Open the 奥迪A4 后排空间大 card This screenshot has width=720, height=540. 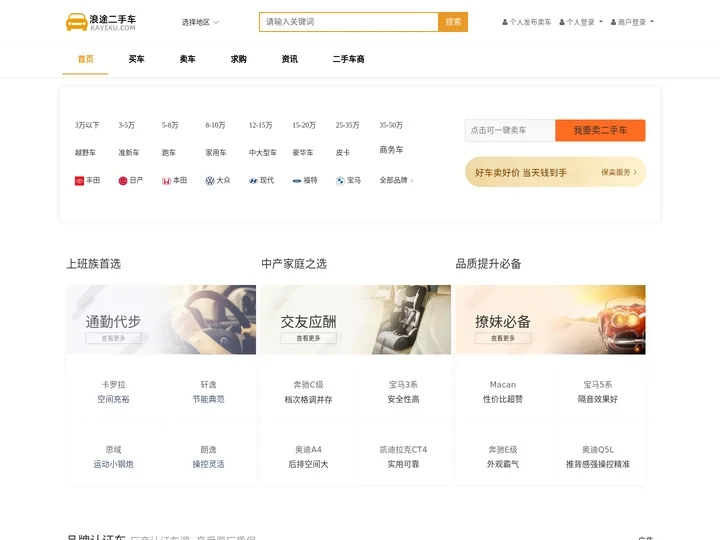pos(308,457)
